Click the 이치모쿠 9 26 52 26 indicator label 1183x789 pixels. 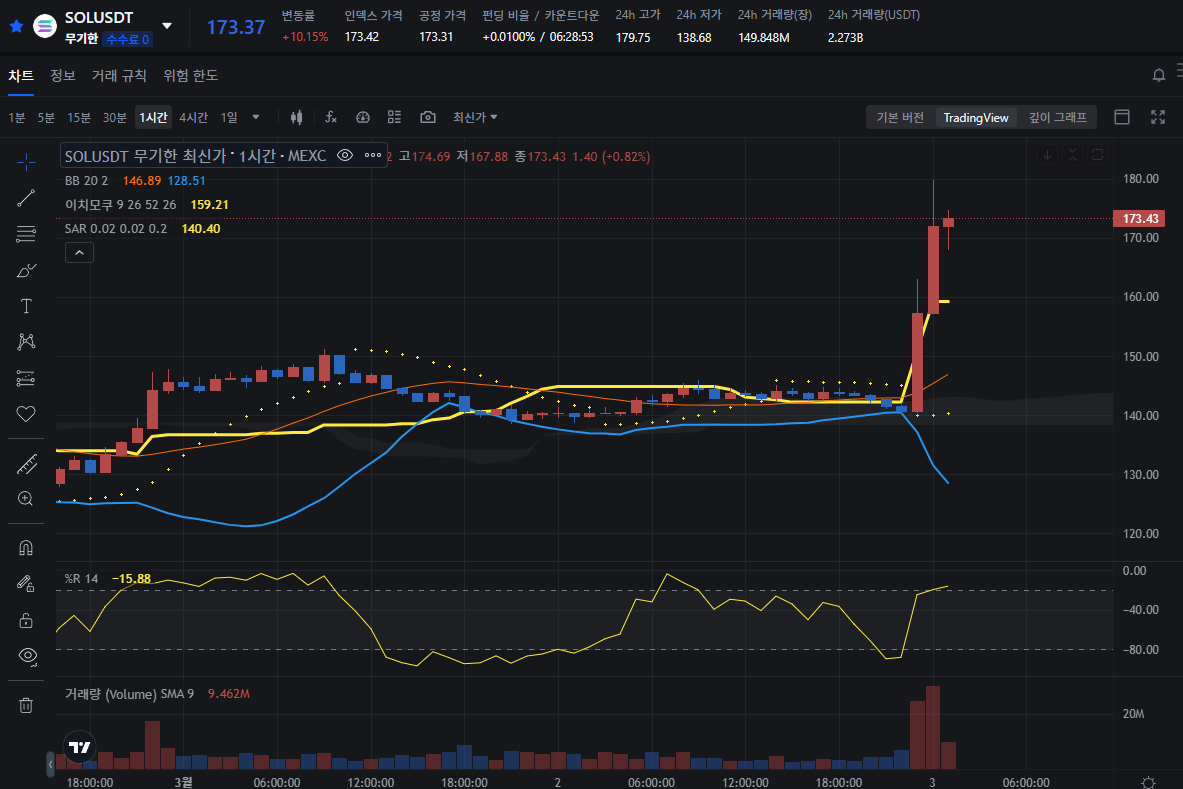pos(121,204)
